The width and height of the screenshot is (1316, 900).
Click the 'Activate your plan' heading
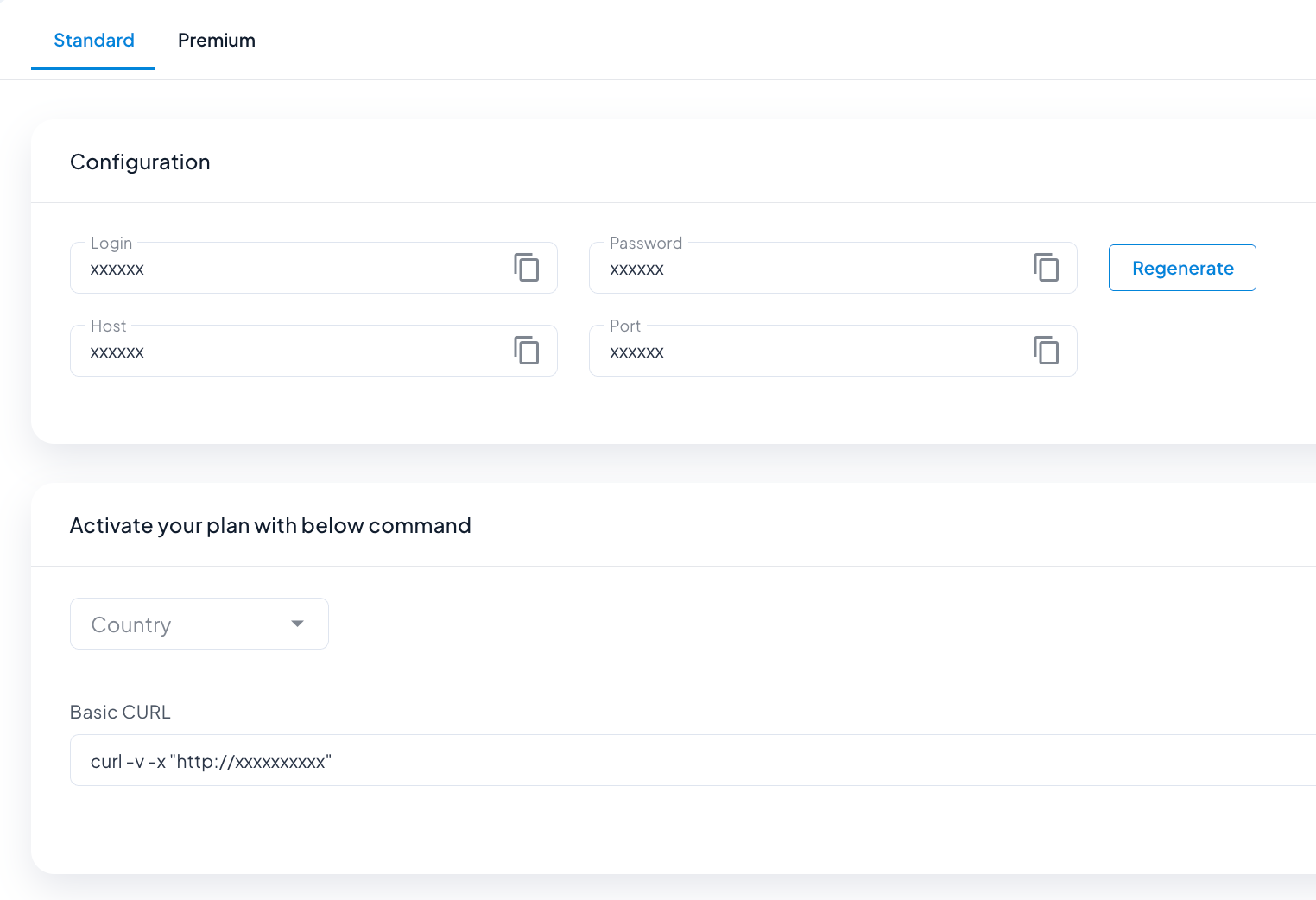click(270, 526)
